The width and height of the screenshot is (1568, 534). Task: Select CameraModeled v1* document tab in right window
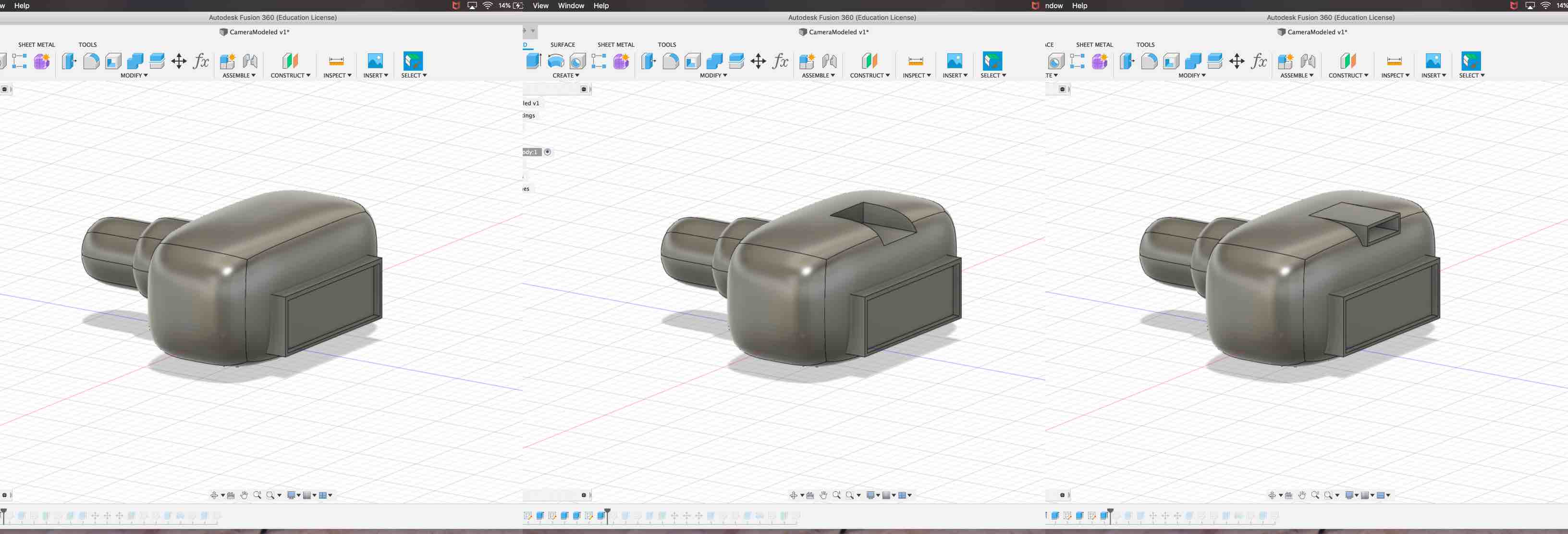click(x=1312, y=32)
